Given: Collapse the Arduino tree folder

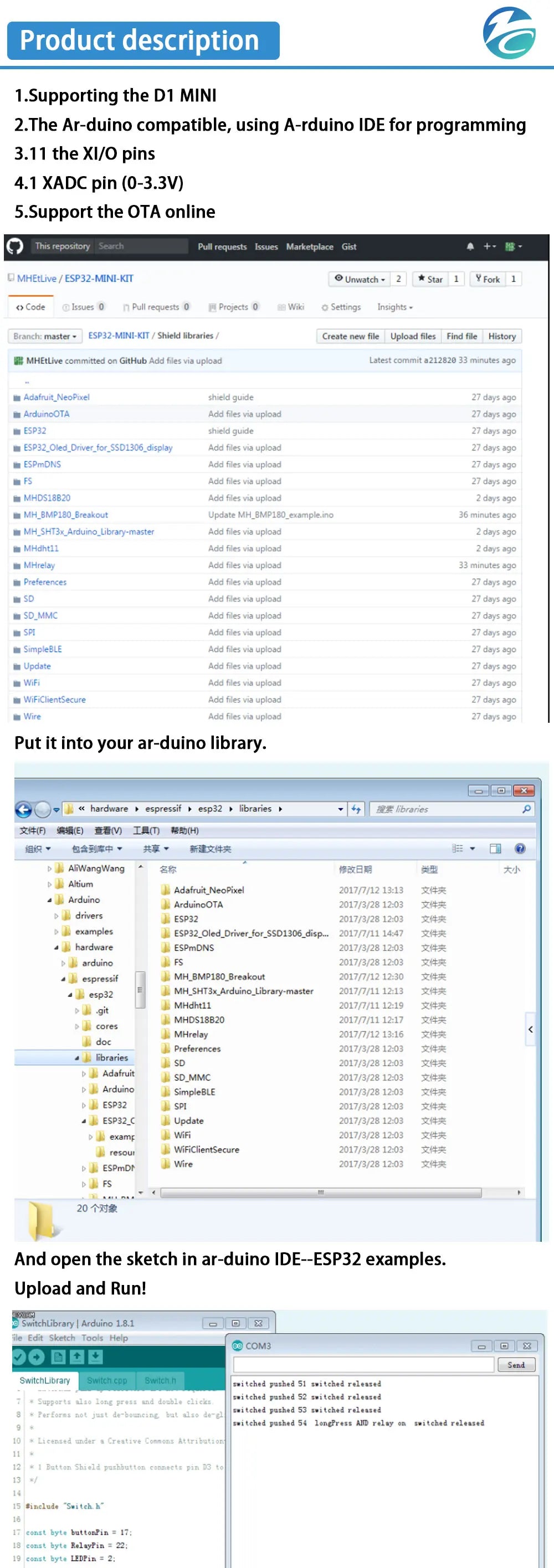Looking at the screenshot, I should [x=49, y=899].
